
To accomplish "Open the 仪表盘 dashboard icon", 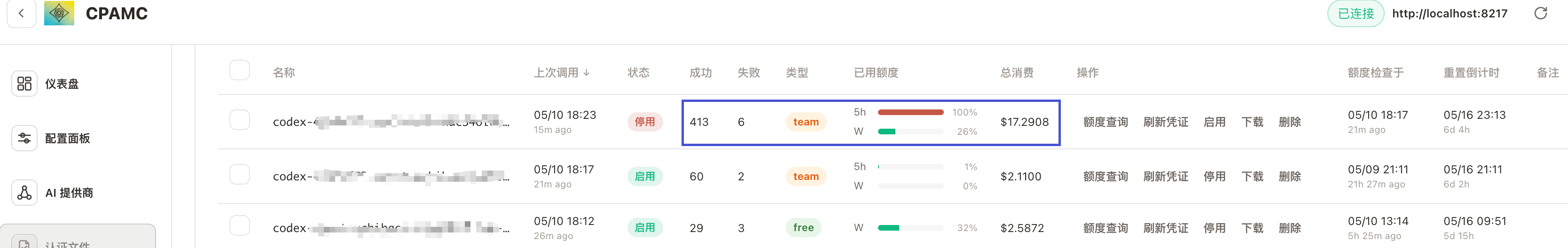I will tap(24, 84).
